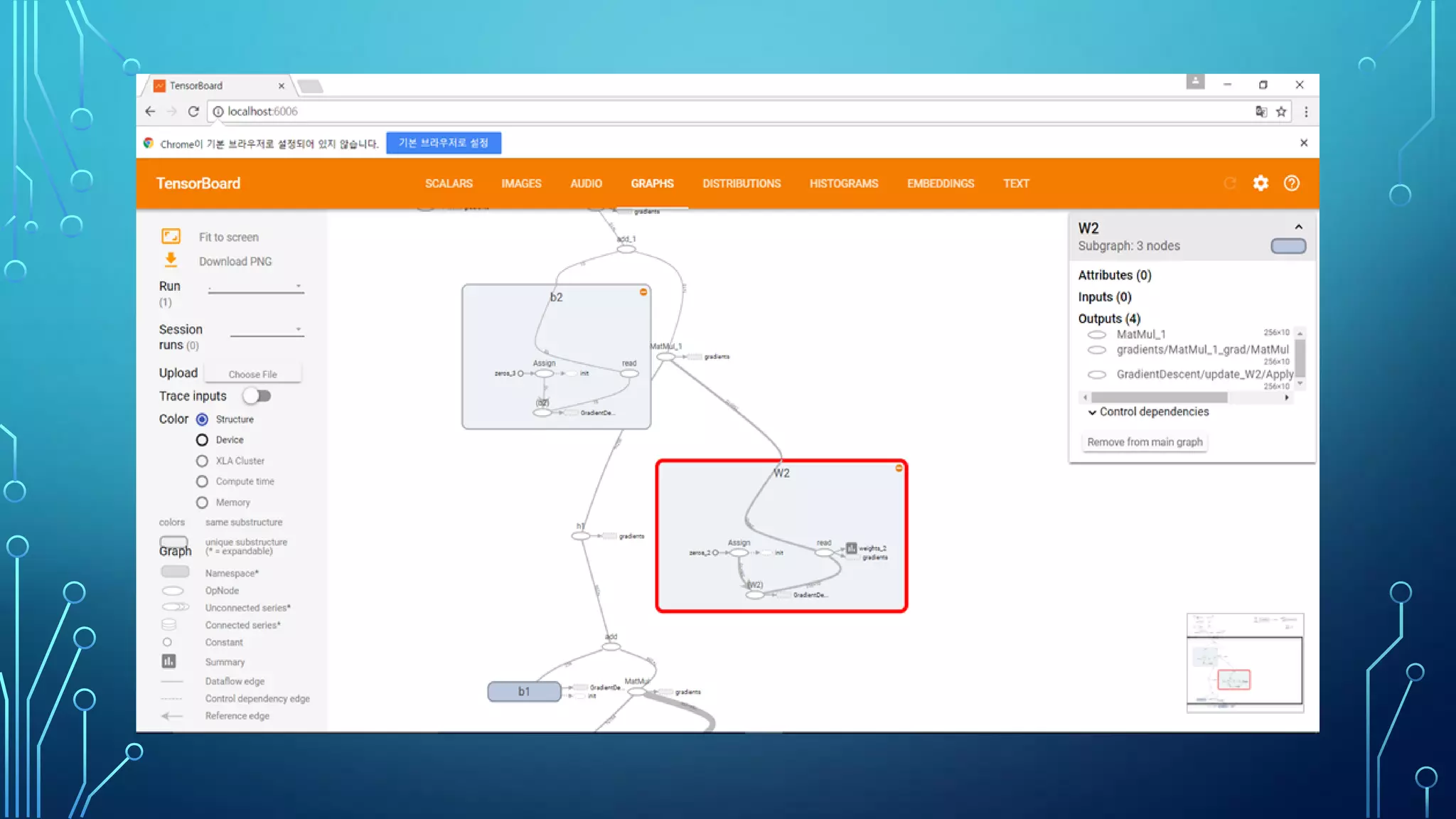Screen dimensions: 1456x819
Task: Click the add_1 op node
Action: pos(626,249)
